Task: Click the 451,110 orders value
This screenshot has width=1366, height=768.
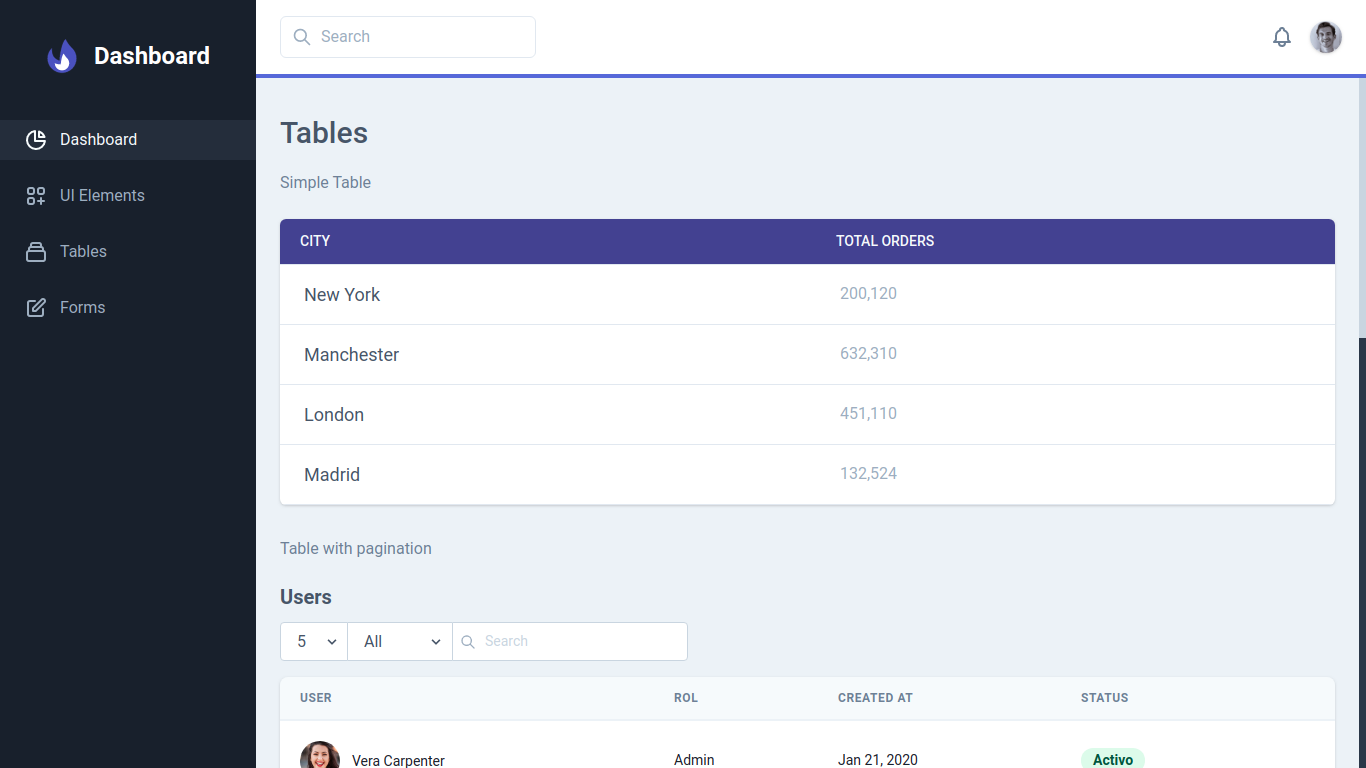Action: (x=868, y=414)
